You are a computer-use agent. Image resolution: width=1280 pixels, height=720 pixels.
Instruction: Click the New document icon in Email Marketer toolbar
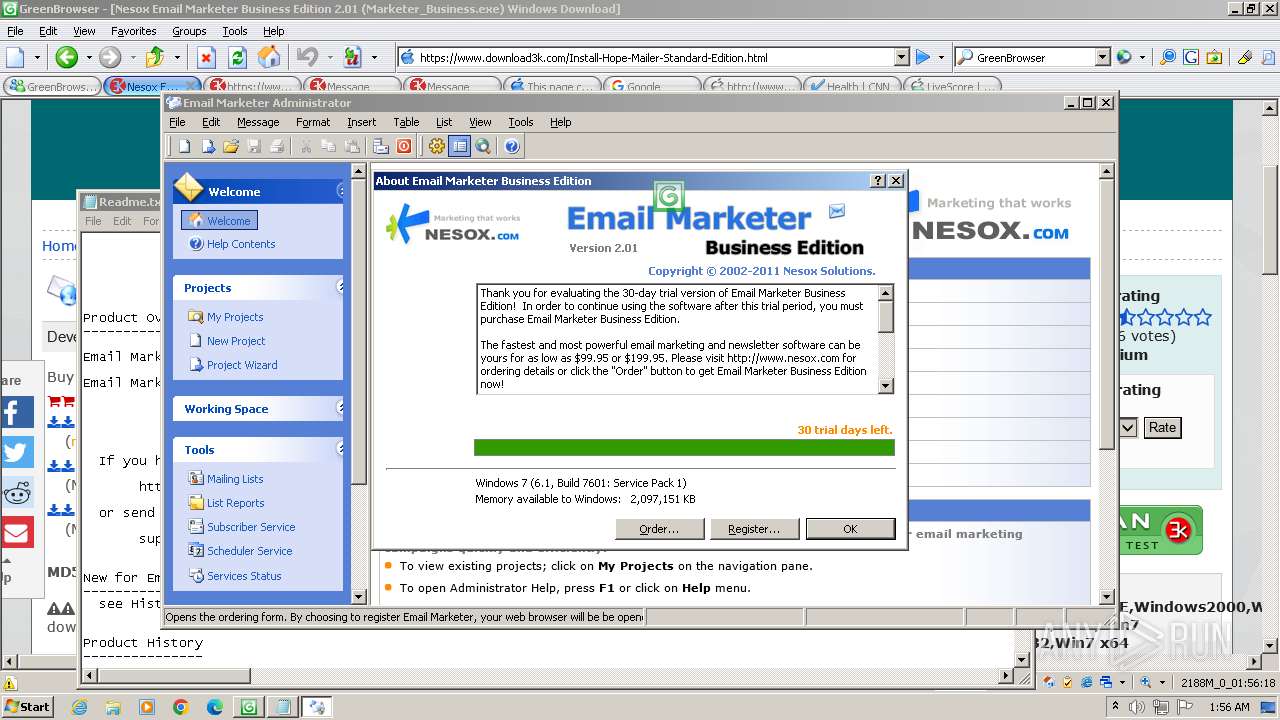click(x=184, y=146)
